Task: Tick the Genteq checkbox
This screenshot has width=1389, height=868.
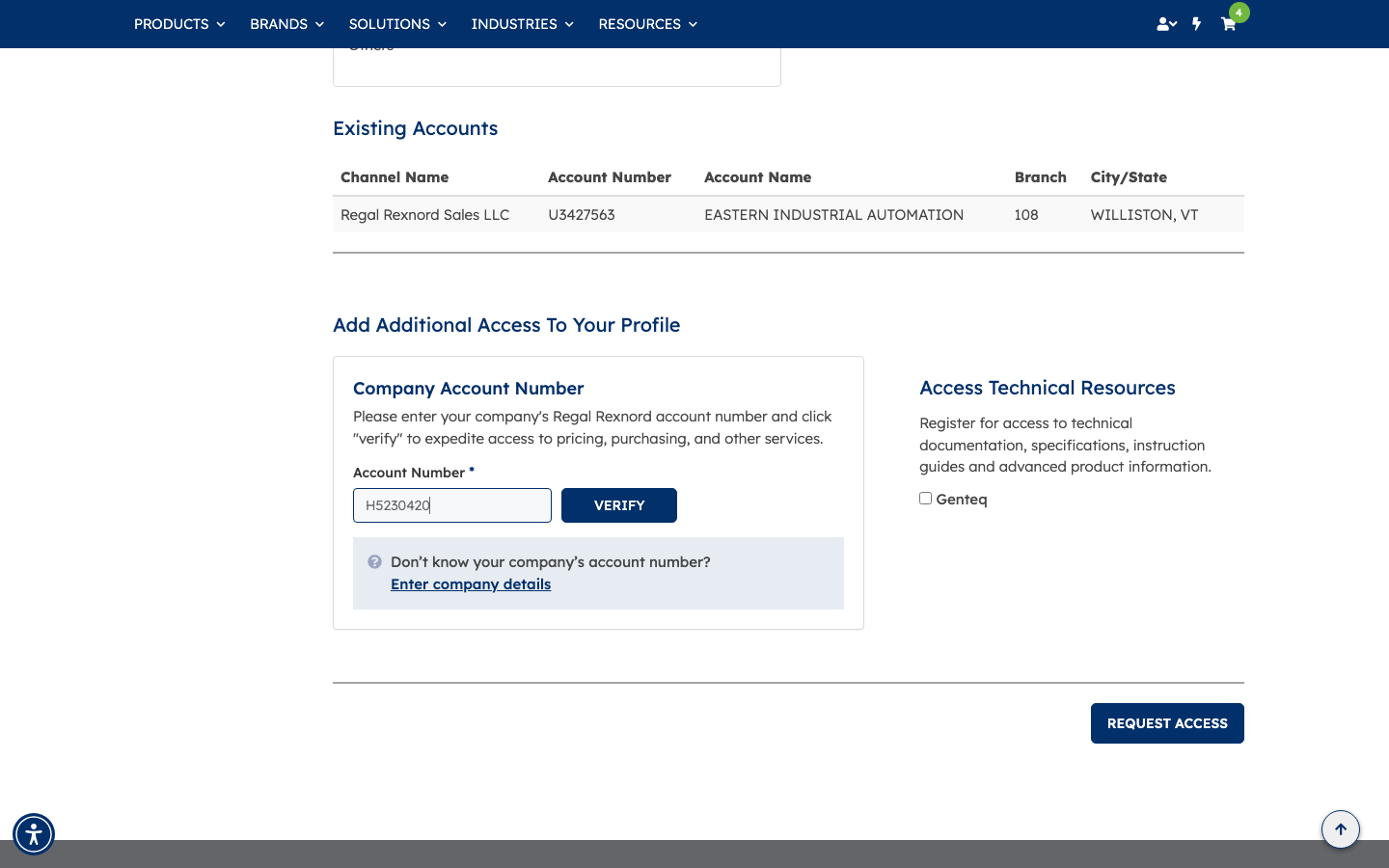Action: tap(925, 499)
